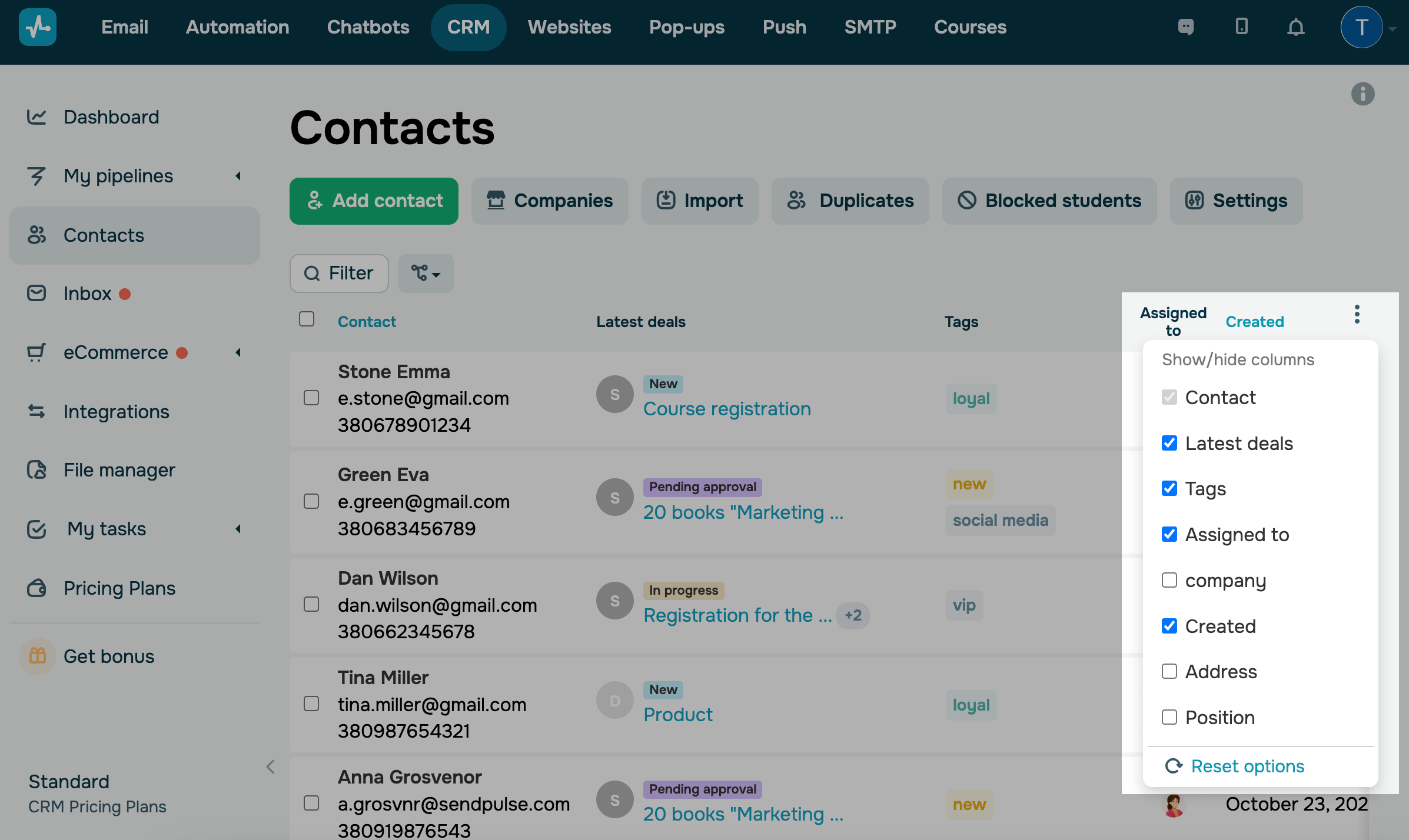Click the three-dot columns menu icon
This screenshot has height=840, width=1409.
1357,315
